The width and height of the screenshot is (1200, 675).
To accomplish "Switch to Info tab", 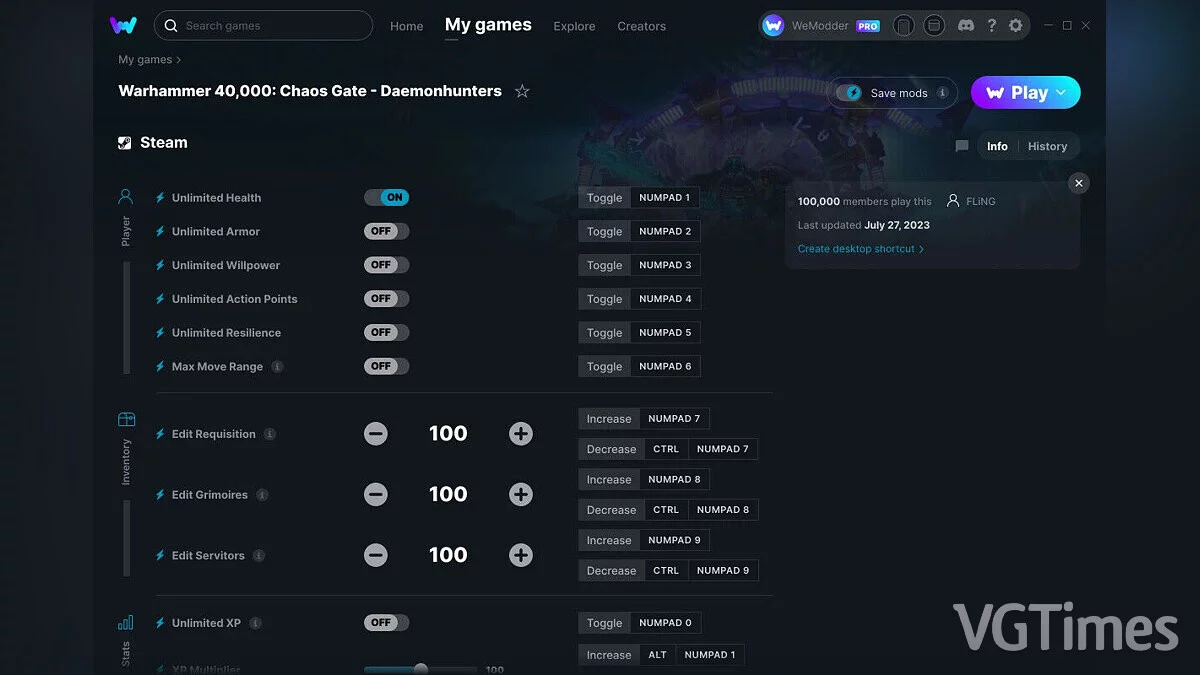I will tap(997, 146).
